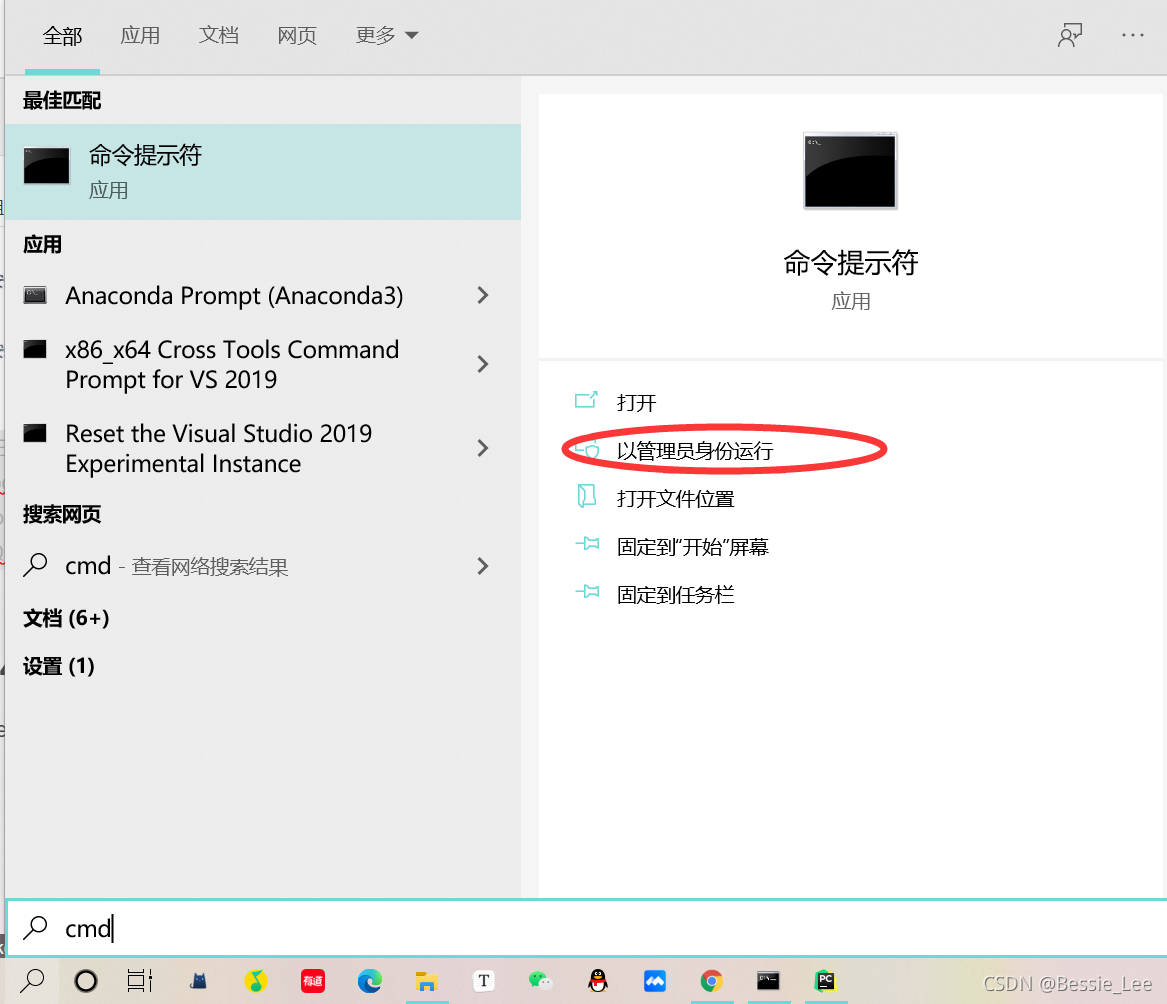Expand Anaconda Prompt result arrow
The height and width of the screenshot is (1004, 1167).
(483, 295)
